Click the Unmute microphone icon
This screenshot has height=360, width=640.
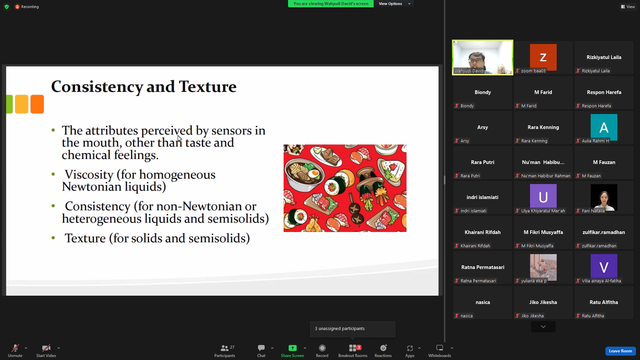pyautogui.click(x=15, y=348)
